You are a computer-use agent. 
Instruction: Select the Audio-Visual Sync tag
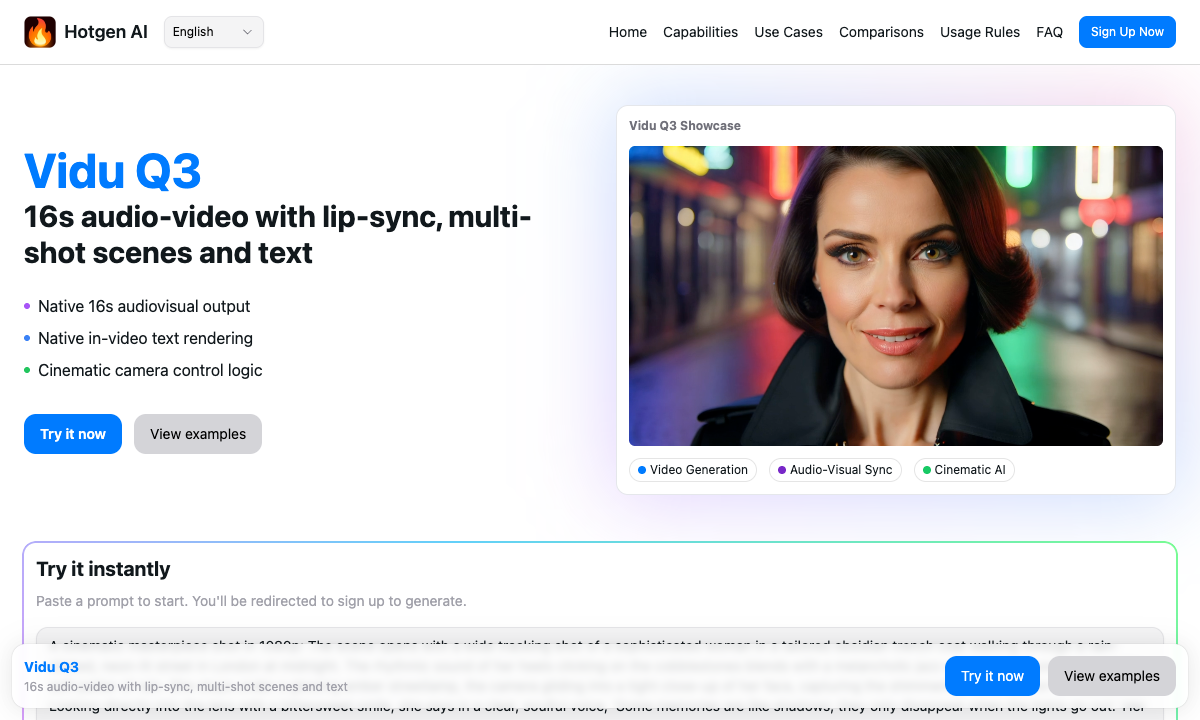pyautogui.click(x=835, y=470)
